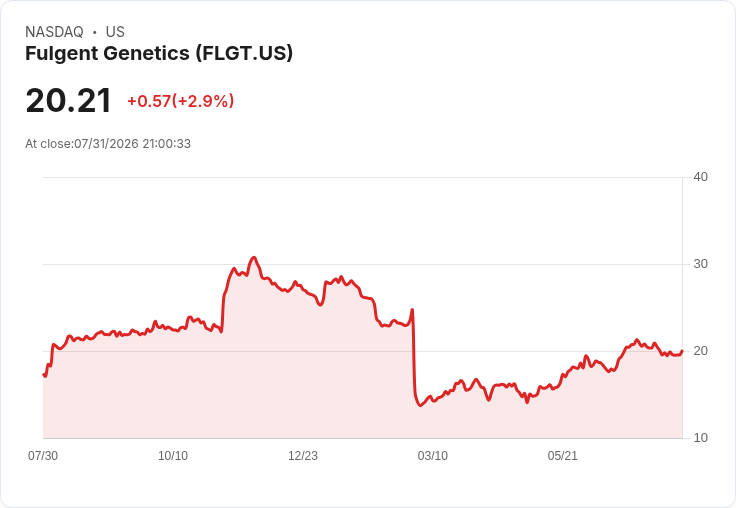Image resolution: width=736 pixels, height=508 pixels.
Task: Click the 20 price axis label
Action: [x=700, y=351]
